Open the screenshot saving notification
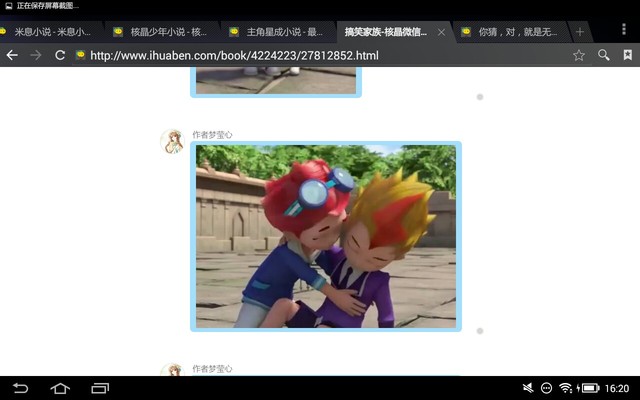 tap(42, 6)
